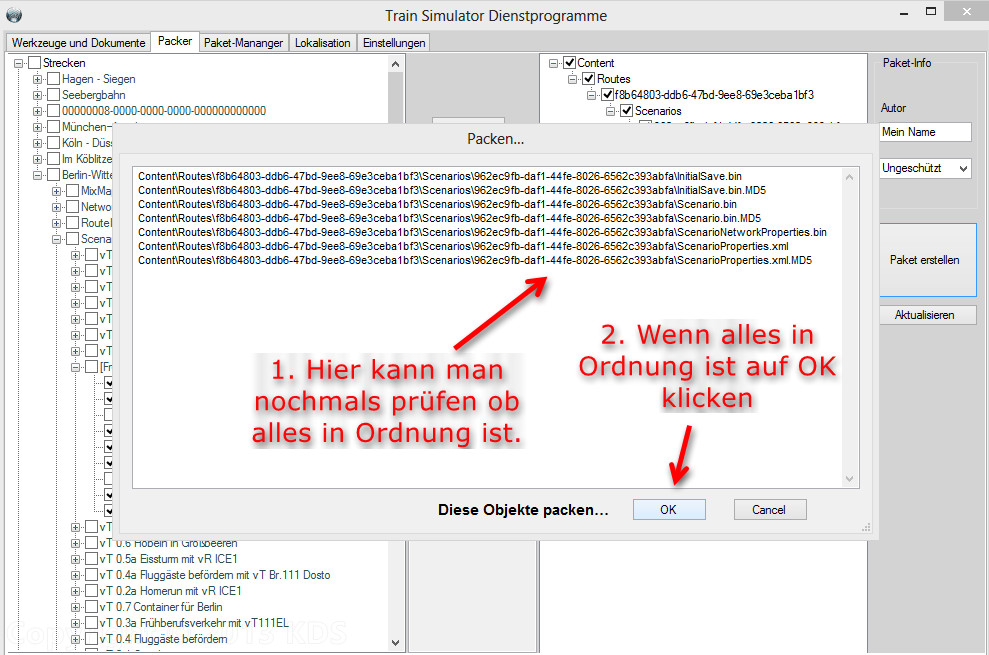989x655 pixels.
Task: Check vT 0.2a Homerun mit vR ICE1
Action: click(91, 591)
